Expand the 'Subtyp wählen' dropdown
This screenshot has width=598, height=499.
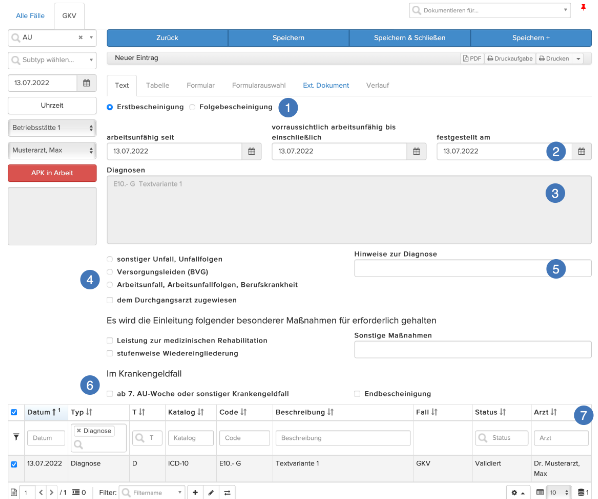[x=52, y=60]
